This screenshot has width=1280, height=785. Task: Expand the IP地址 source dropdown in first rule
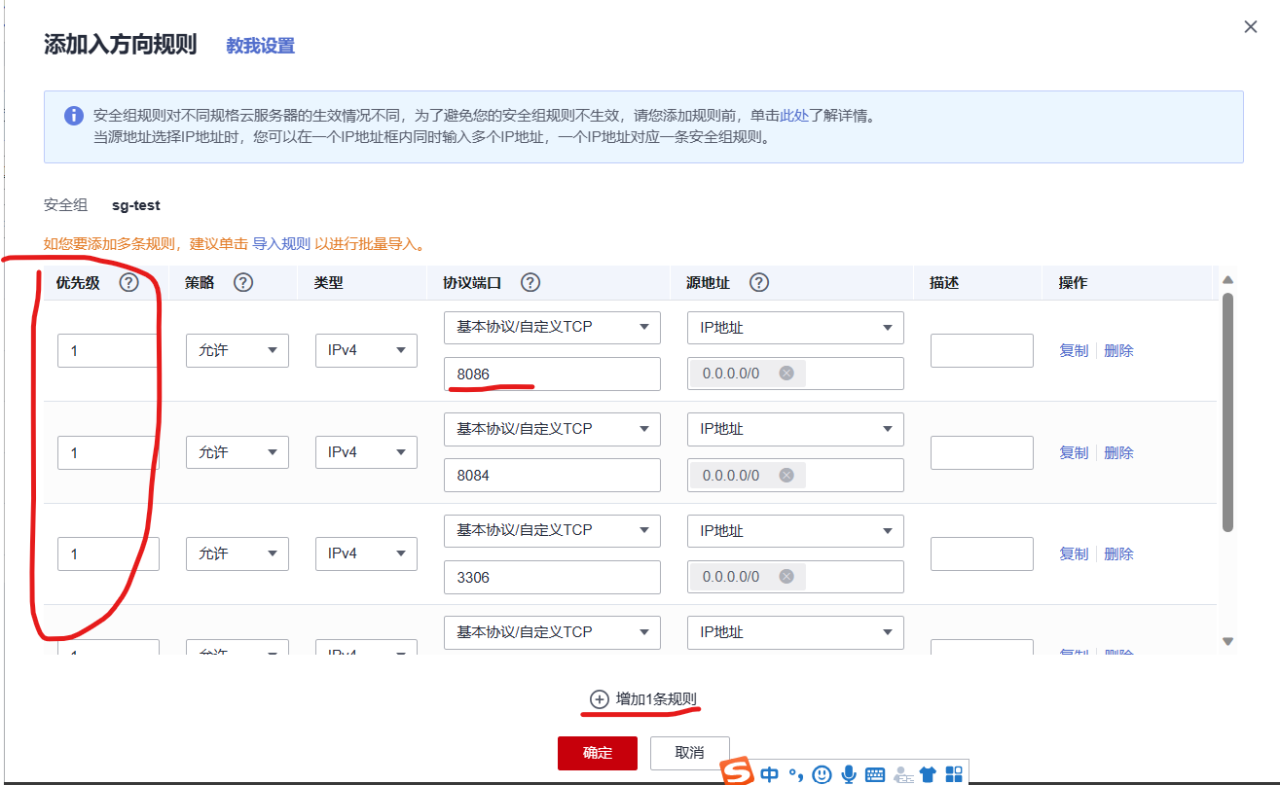[795, 327]
